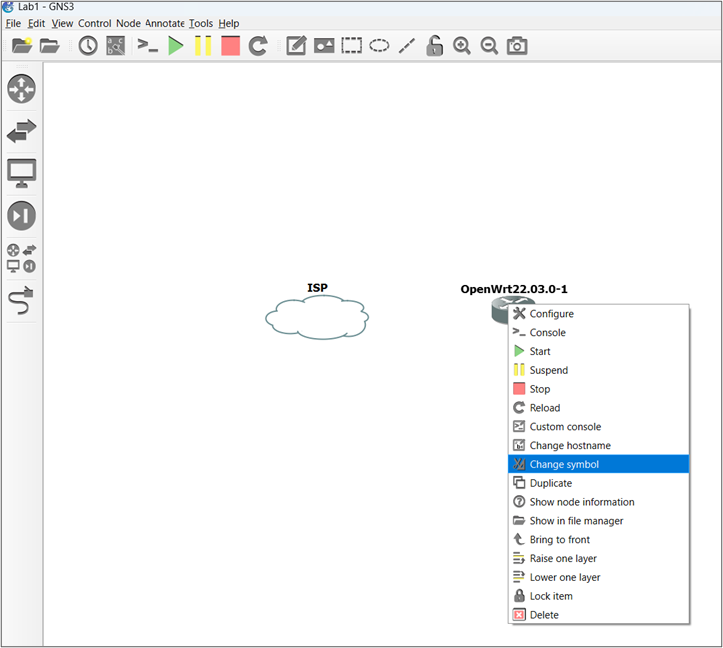The width and height of the screenshot is (723, 648).
Task: Browse all devices sidebar icon
Action: pyautogui.click(x=21, y=258)
